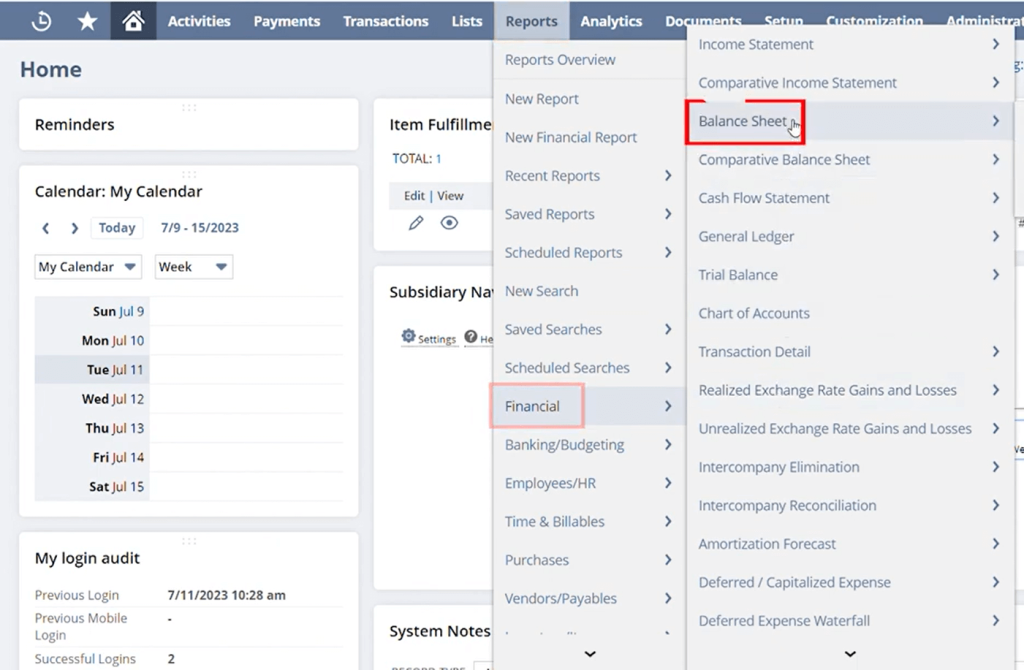Go to next calendar week arrow
The width and height of the screenshot is (1024, 670).
74,228
